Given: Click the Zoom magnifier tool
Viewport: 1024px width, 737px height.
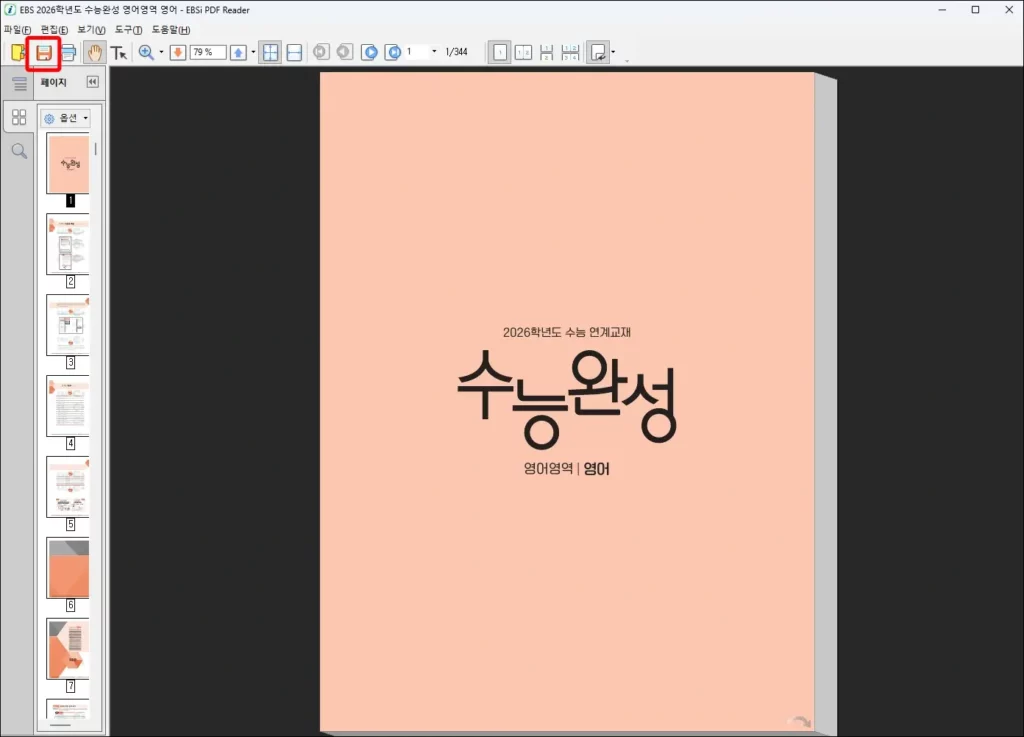Looking at the screenshot, I should pos(146,52).
